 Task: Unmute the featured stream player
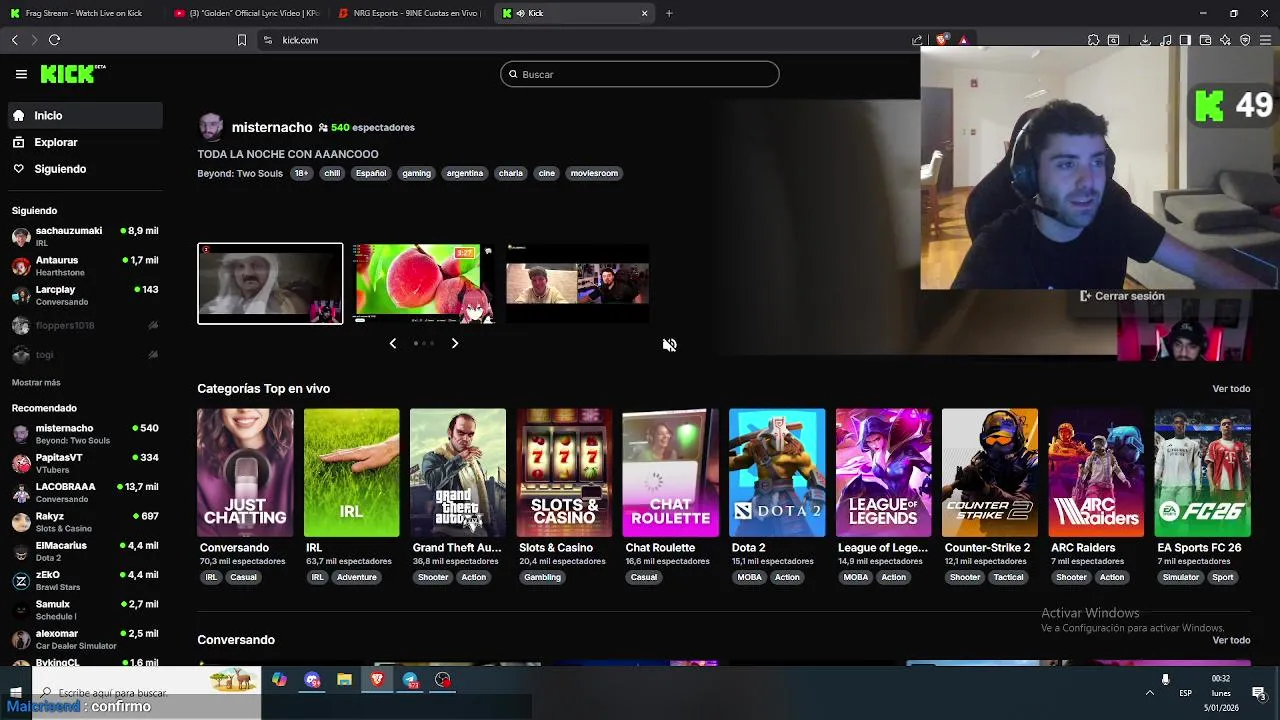669,345
